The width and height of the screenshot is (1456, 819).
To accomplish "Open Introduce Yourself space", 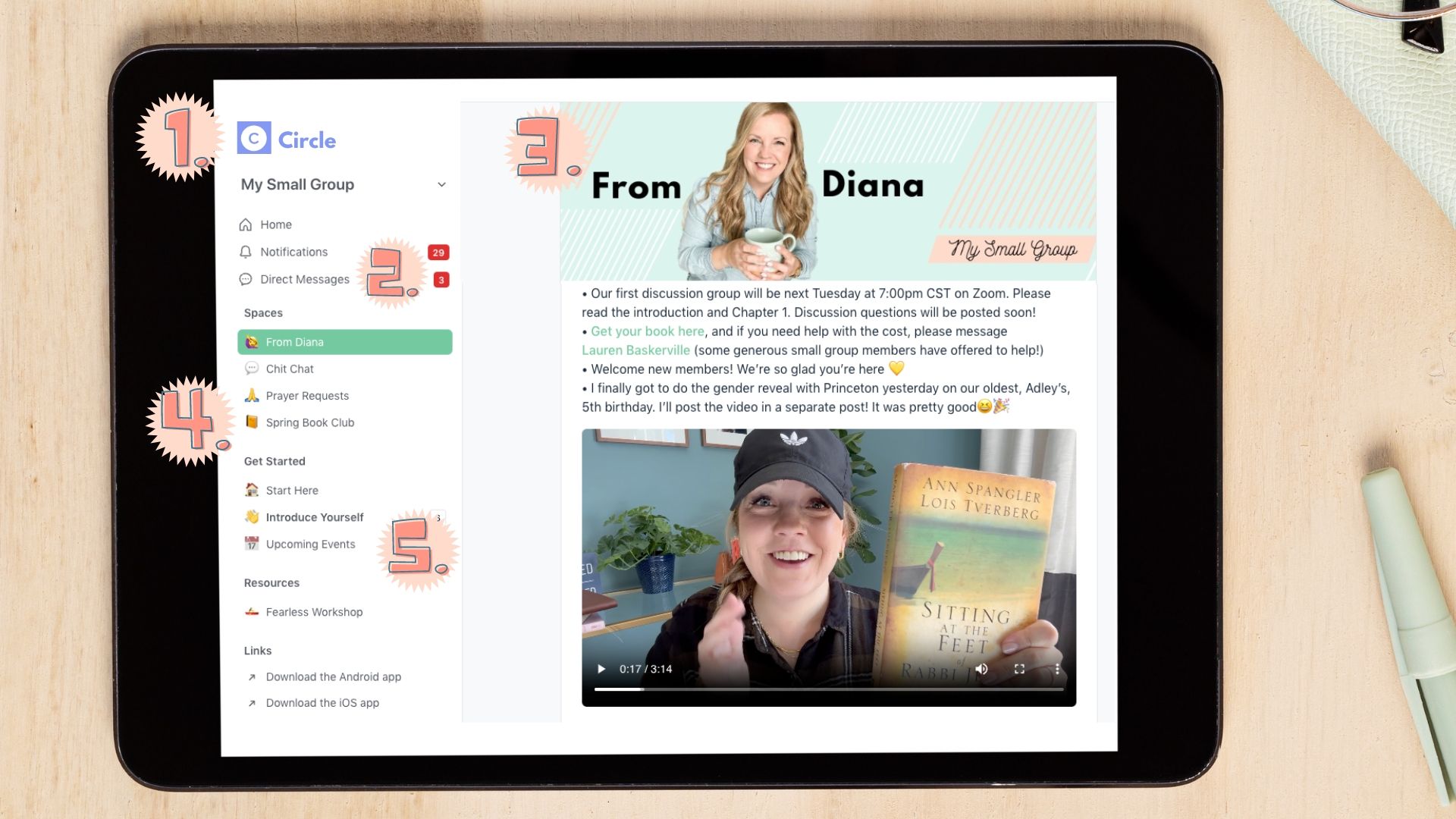I will click(314, 517).
